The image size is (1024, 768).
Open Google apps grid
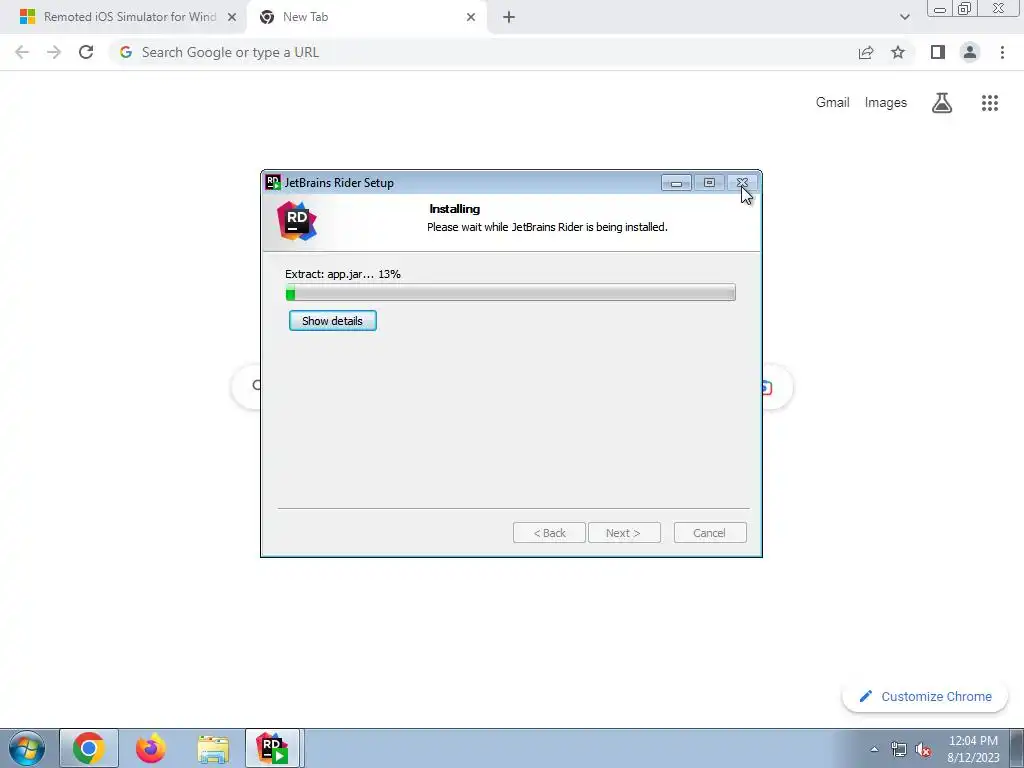[990, 103]
